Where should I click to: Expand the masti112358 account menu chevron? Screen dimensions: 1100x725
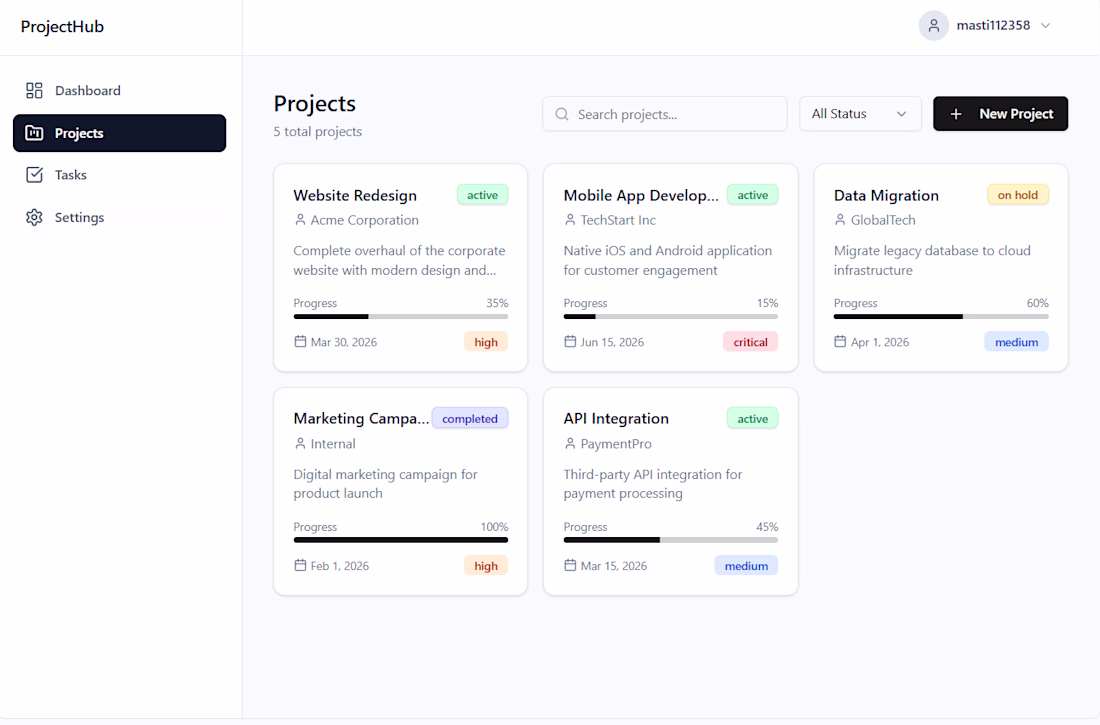[x=1046, y=26]
